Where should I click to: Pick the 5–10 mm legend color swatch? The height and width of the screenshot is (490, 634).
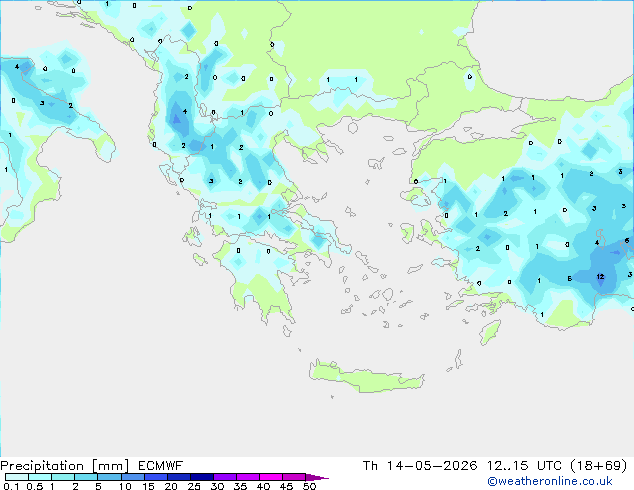click(109, 477)
